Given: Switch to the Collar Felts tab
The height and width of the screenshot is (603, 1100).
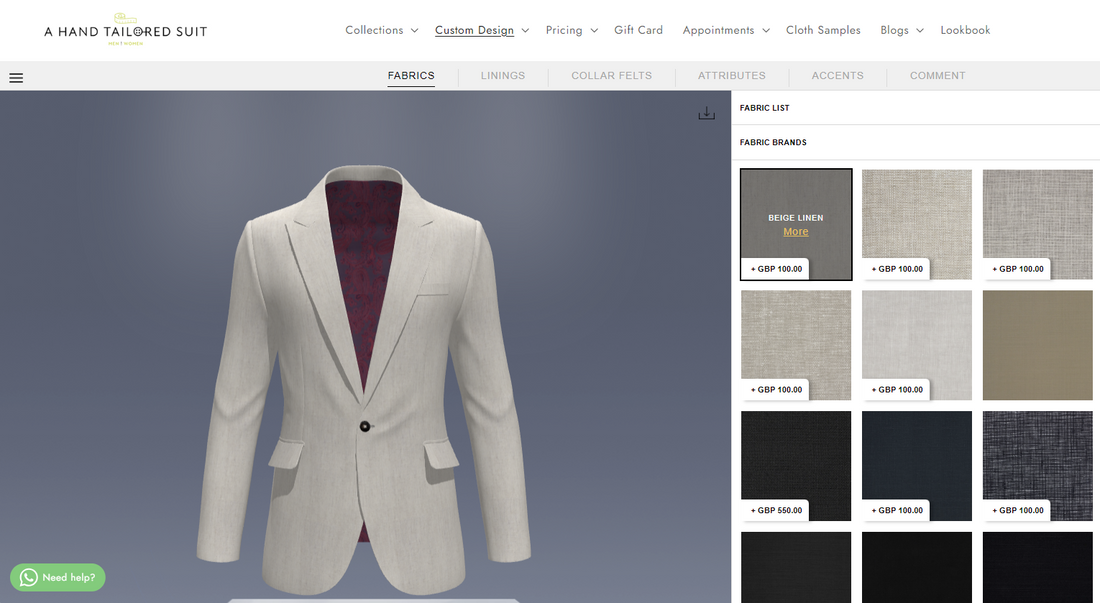Looking at the screenshot, I should 611,76.
